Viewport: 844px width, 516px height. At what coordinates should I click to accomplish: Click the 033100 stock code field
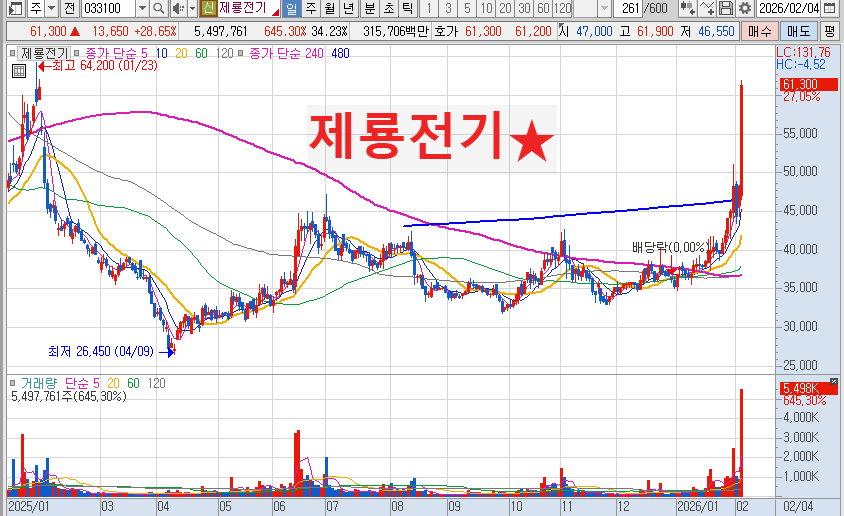[x=109, y=8]
